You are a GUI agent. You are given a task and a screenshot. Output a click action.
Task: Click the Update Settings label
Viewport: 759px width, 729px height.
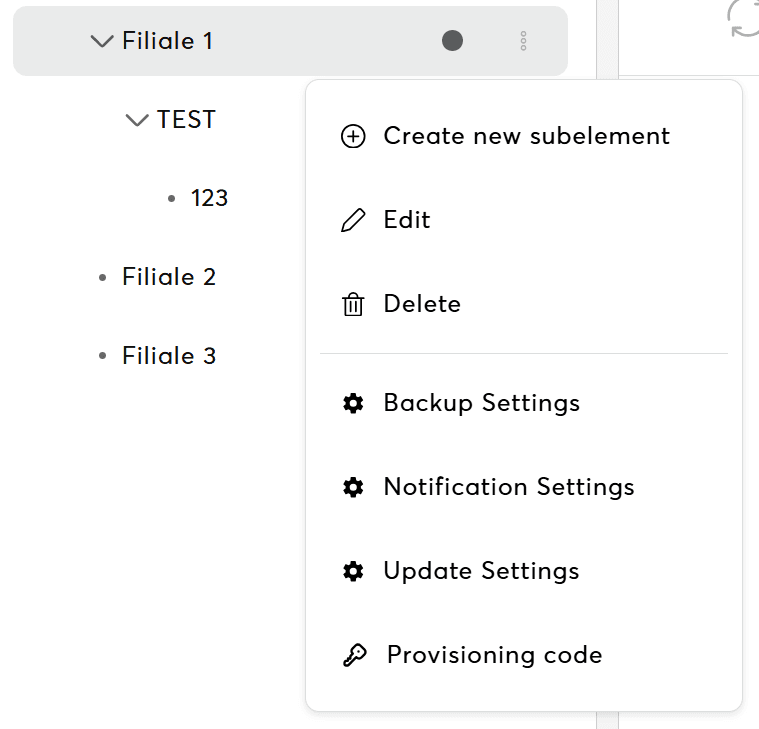481,571
